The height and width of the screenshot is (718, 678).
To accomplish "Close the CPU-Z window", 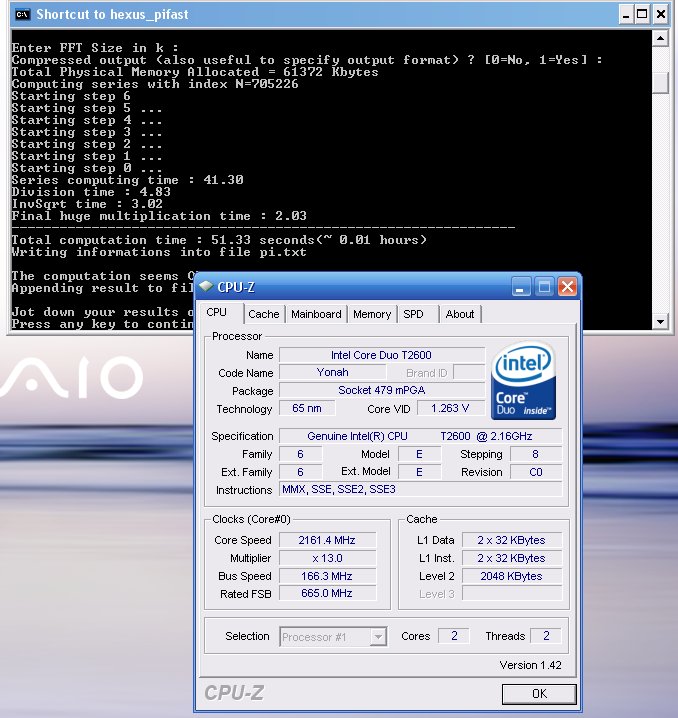I will (x=567, y=287).
